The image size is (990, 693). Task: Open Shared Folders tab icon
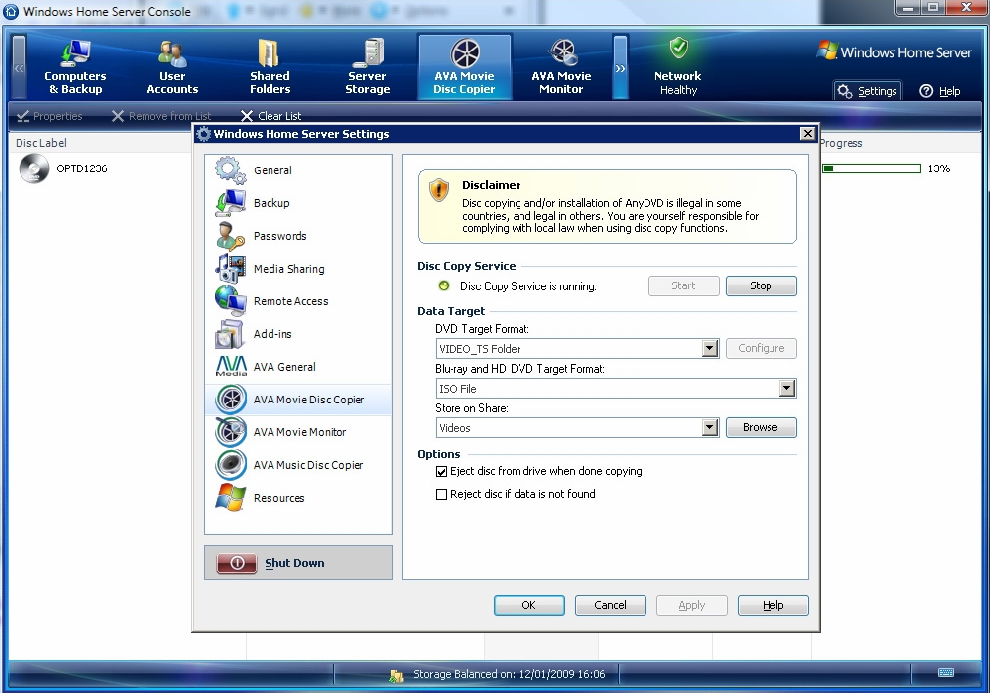[269, 53]
